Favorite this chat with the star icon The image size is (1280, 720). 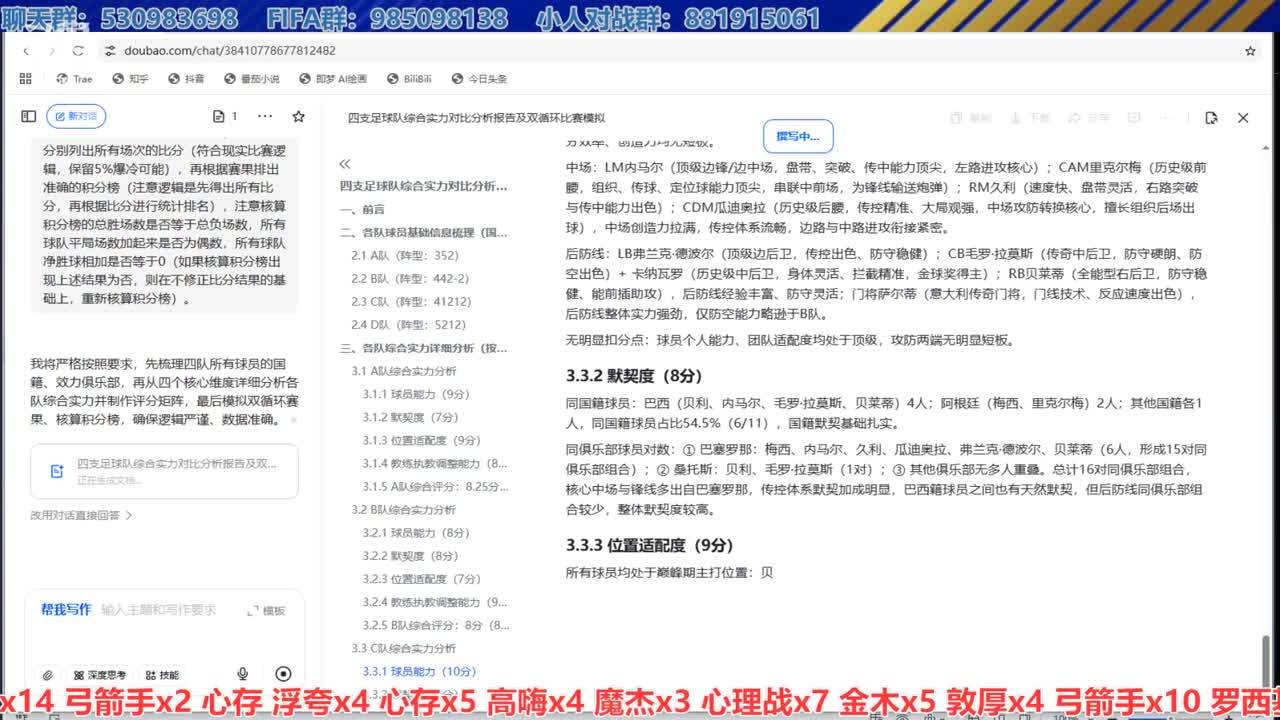(x=298, y=117)
